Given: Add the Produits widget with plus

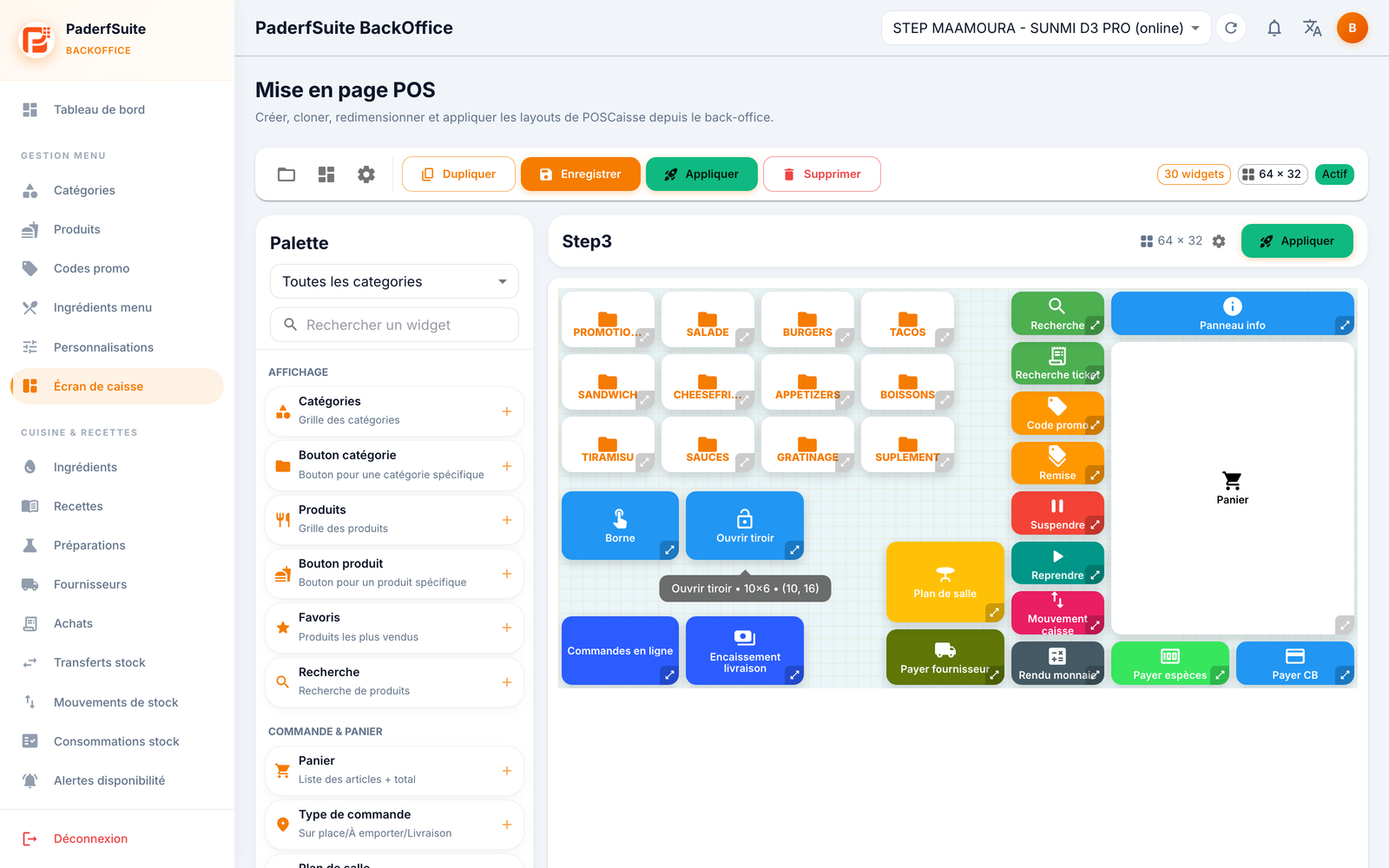Looking at the screenshot, I should [507, 520].
